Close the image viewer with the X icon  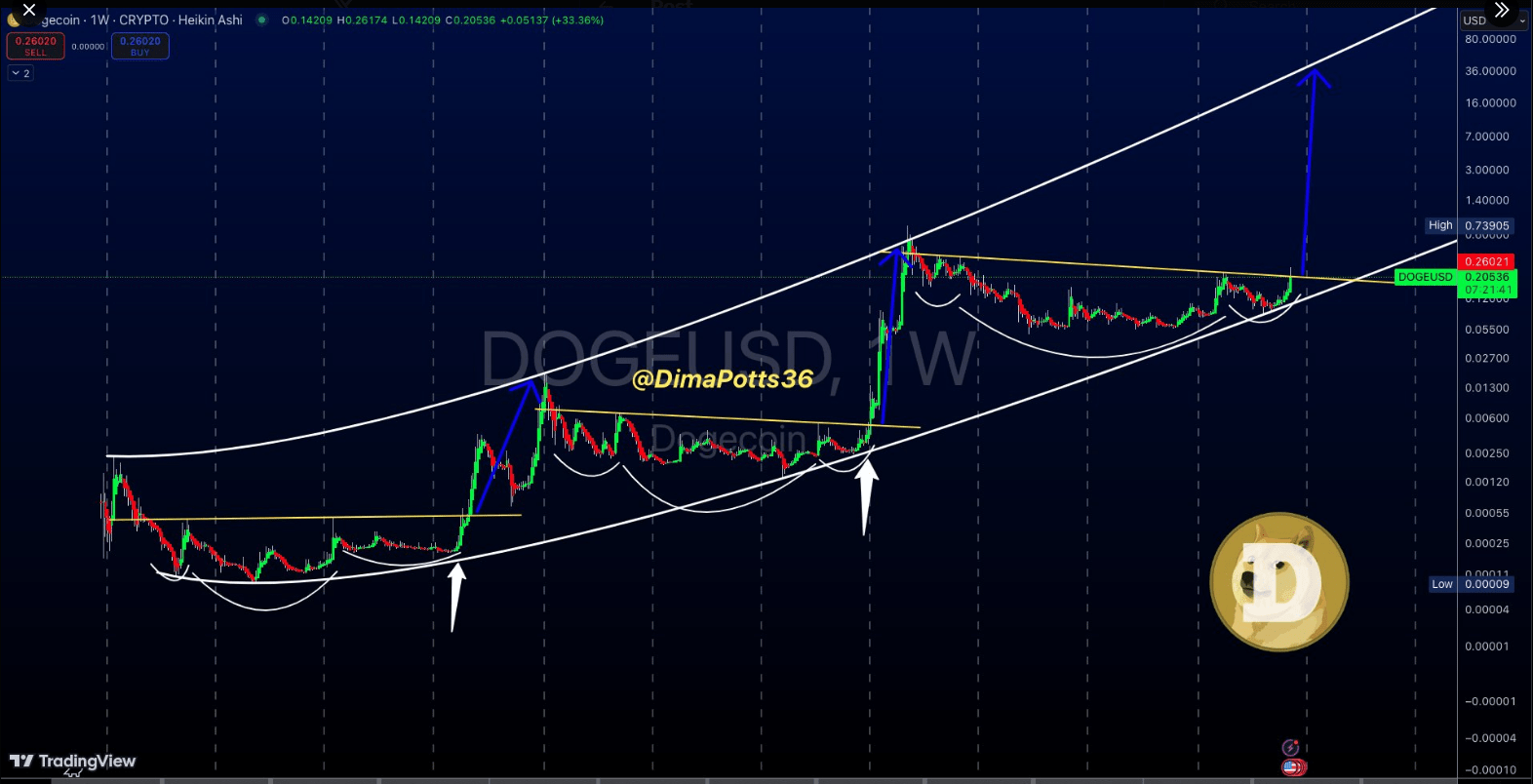coord(28,11)
